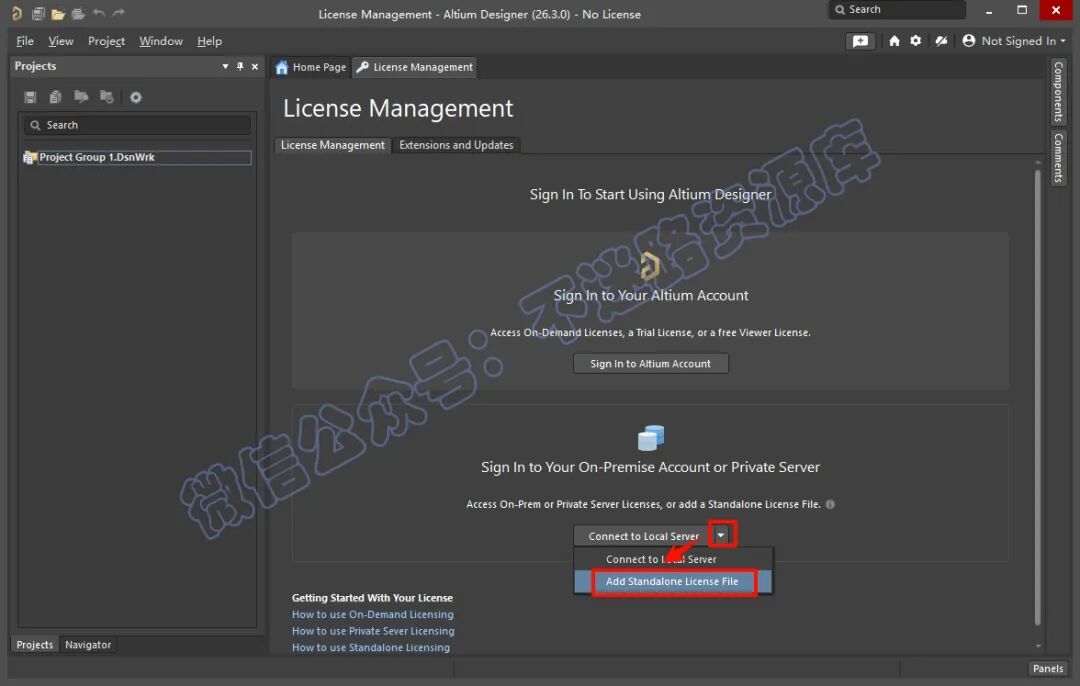Click the copy documents icon in Projects panel
The image size is (1080, 686).
pos(55,97)
